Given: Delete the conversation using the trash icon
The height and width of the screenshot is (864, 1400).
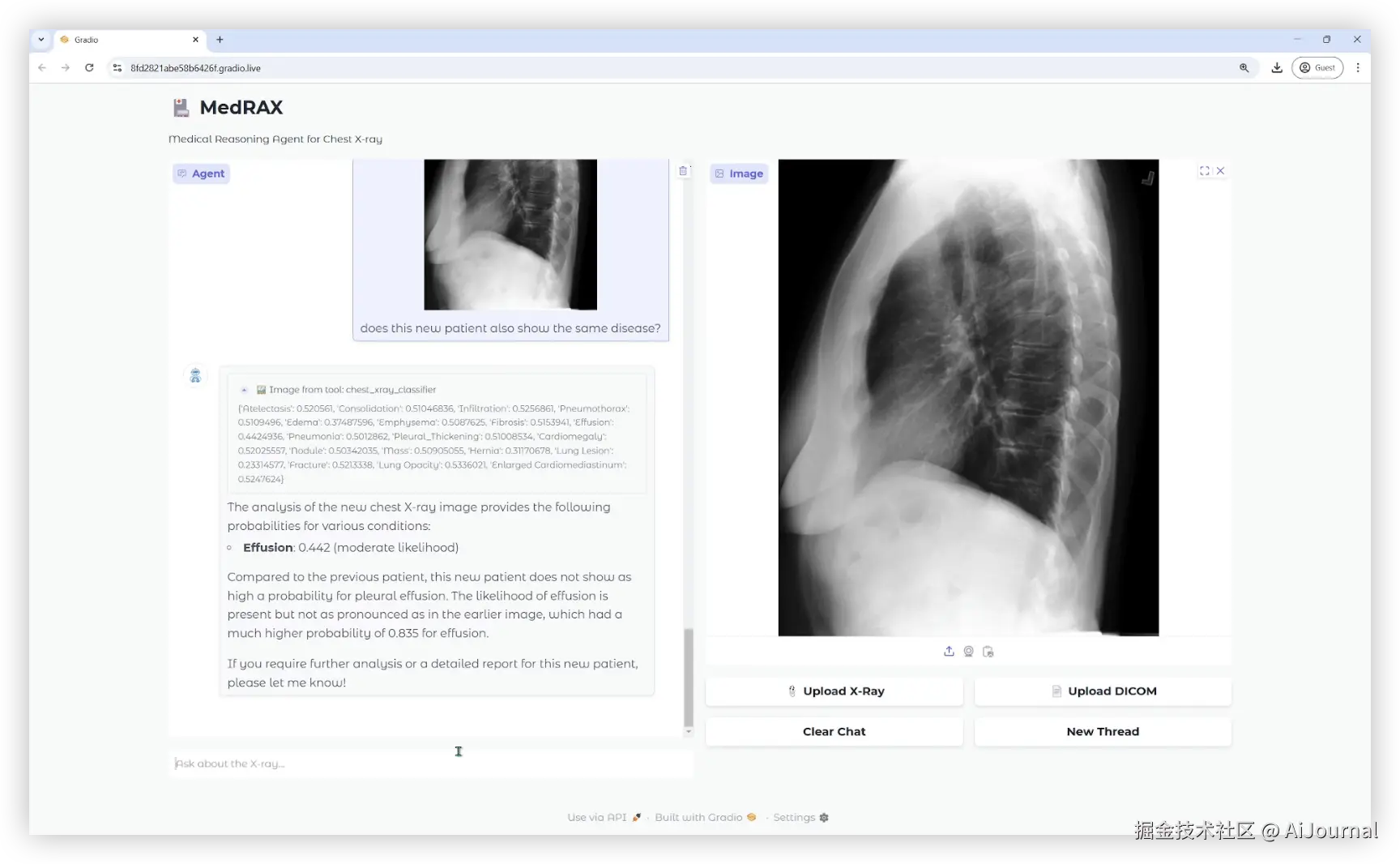Looking at the screenshot, I should tap(683, 171).
